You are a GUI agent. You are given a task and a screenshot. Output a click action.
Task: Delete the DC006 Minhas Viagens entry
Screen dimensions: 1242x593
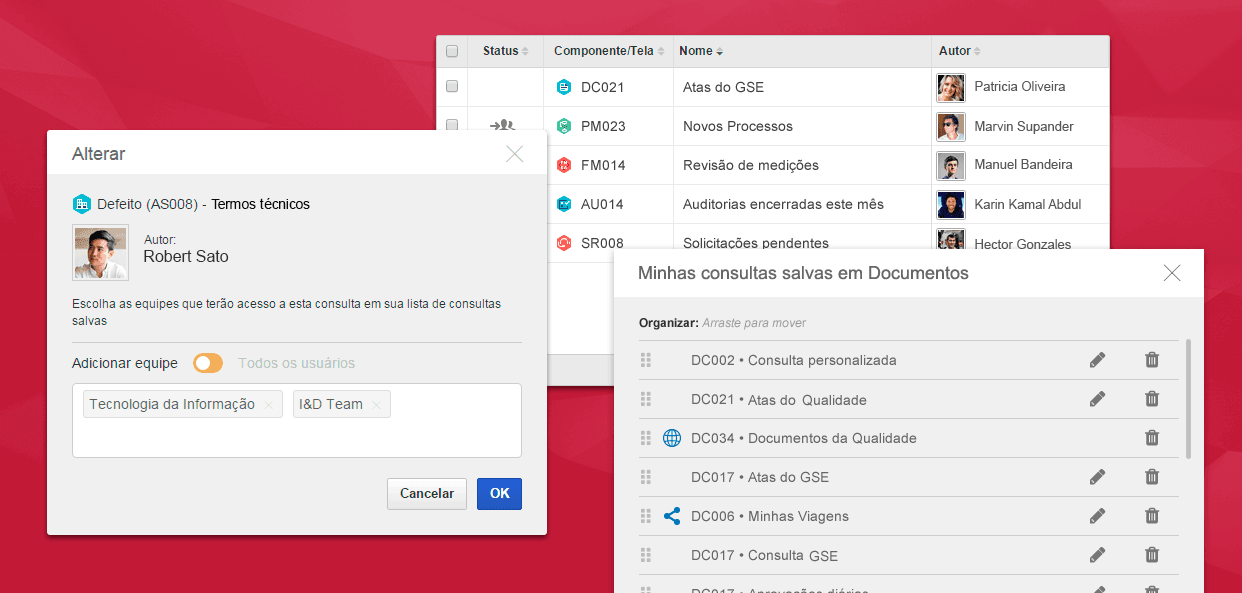(1152, 516)
